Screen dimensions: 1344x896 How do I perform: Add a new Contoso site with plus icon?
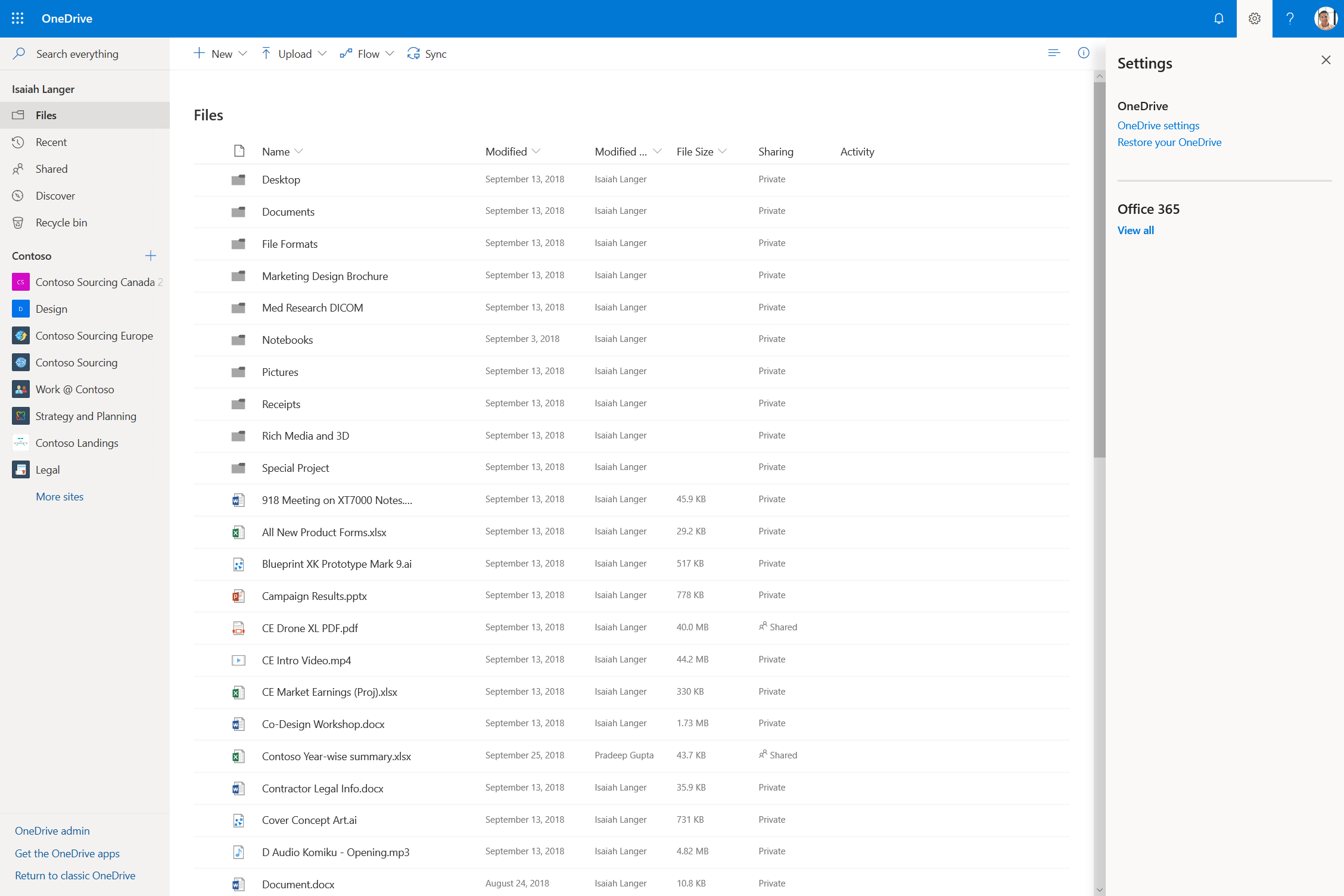(x=151, y=256)
